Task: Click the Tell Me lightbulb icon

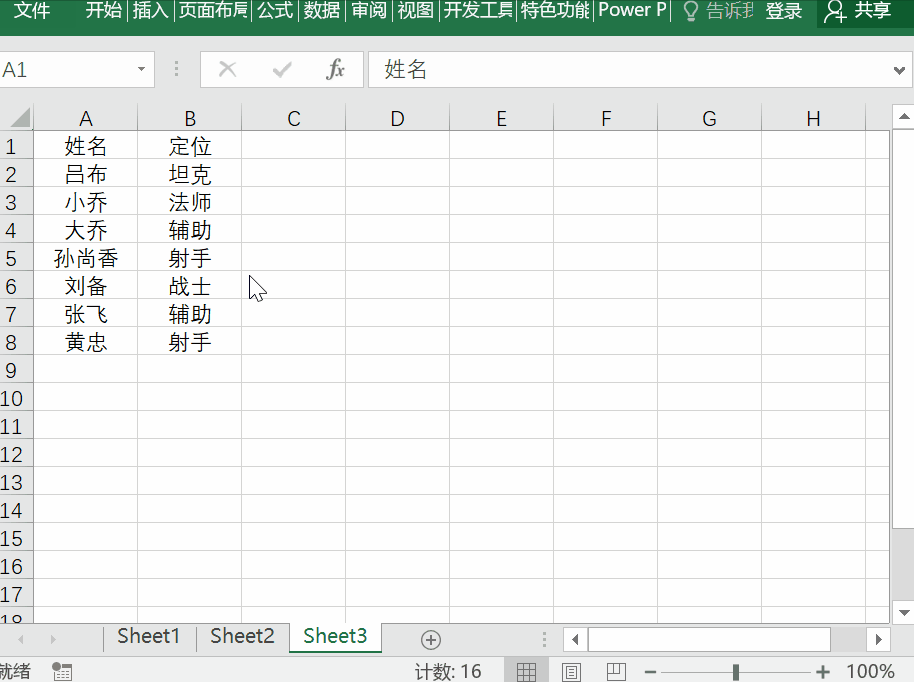Action: (x=690, y=11)
